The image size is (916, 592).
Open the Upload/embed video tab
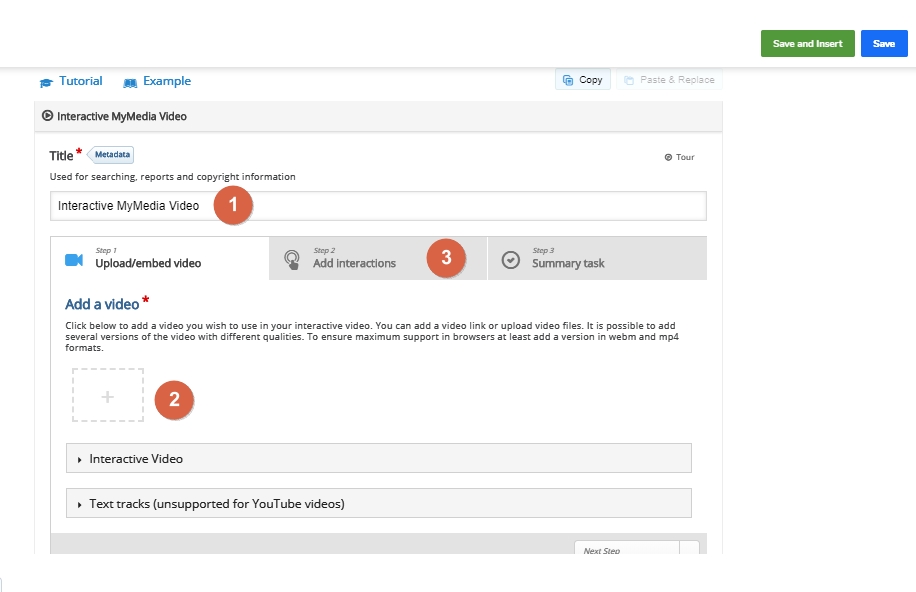[160, 258]
